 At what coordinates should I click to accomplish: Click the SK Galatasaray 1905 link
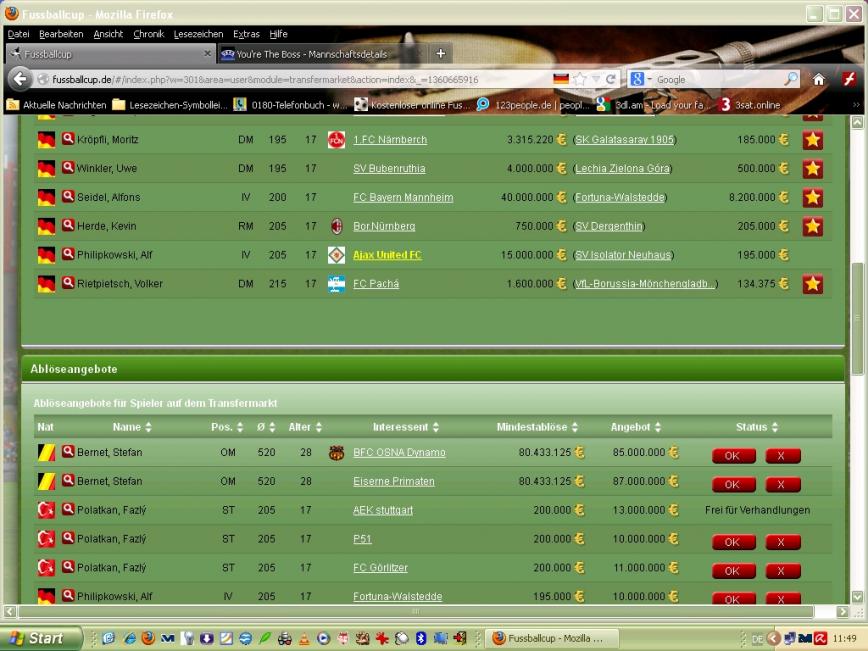click(624, 140)
